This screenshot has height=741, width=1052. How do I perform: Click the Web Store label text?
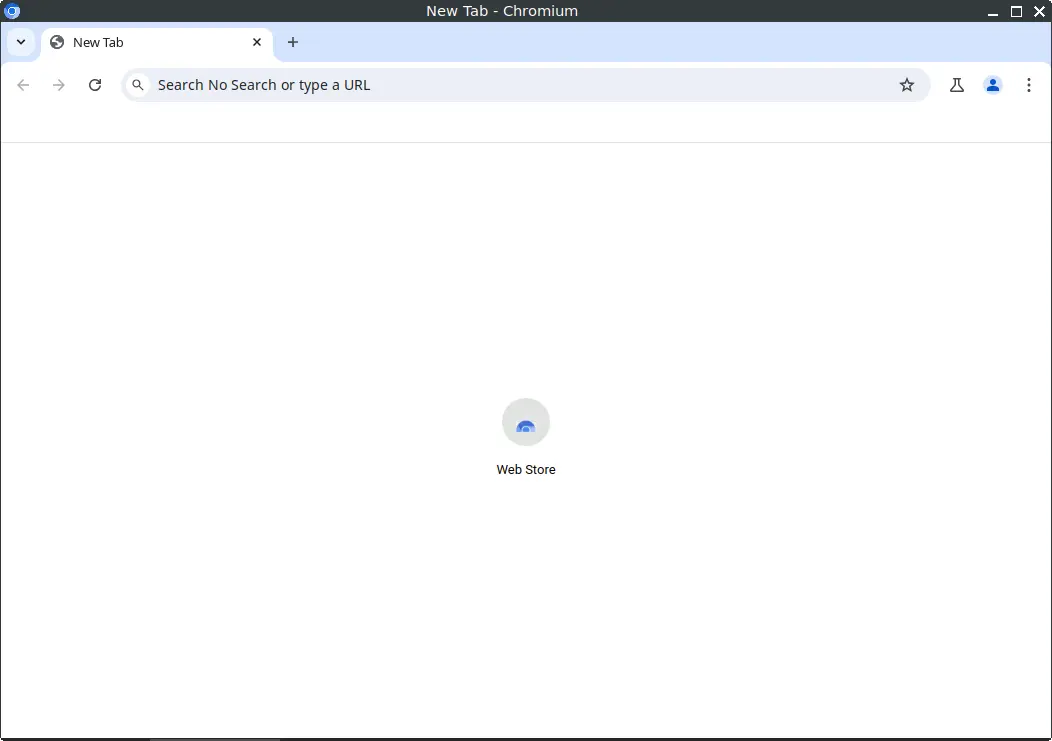click(526, 470)
